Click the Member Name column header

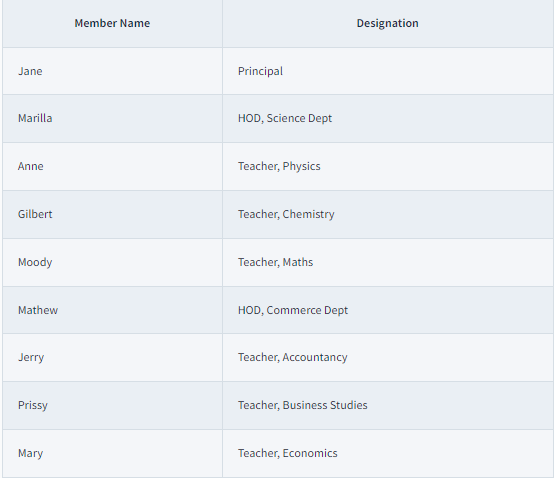pyautogui.click(x=112, y=23)
